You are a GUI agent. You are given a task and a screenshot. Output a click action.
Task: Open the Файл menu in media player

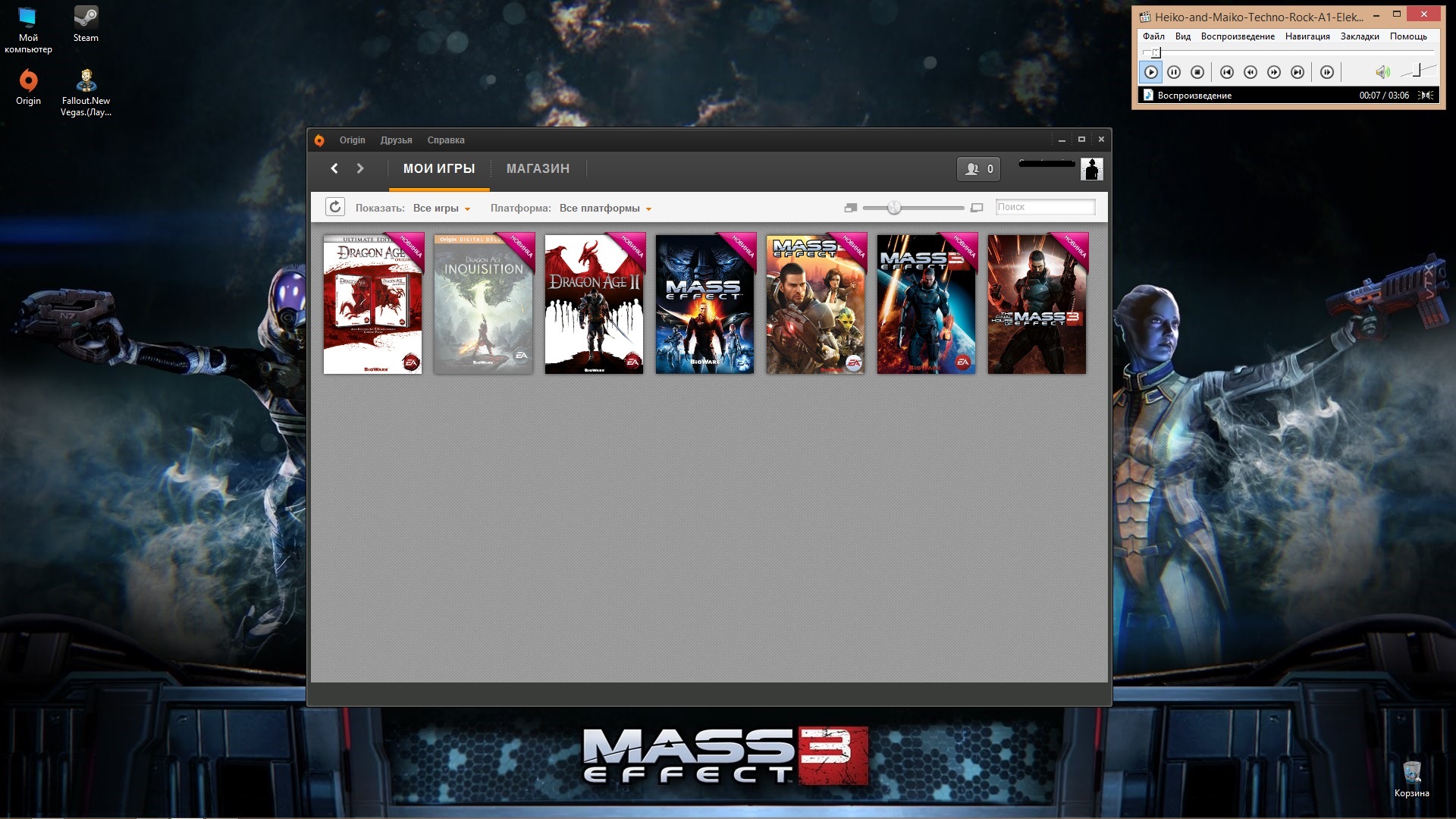pyautogui.click(x=1153, y=36)
